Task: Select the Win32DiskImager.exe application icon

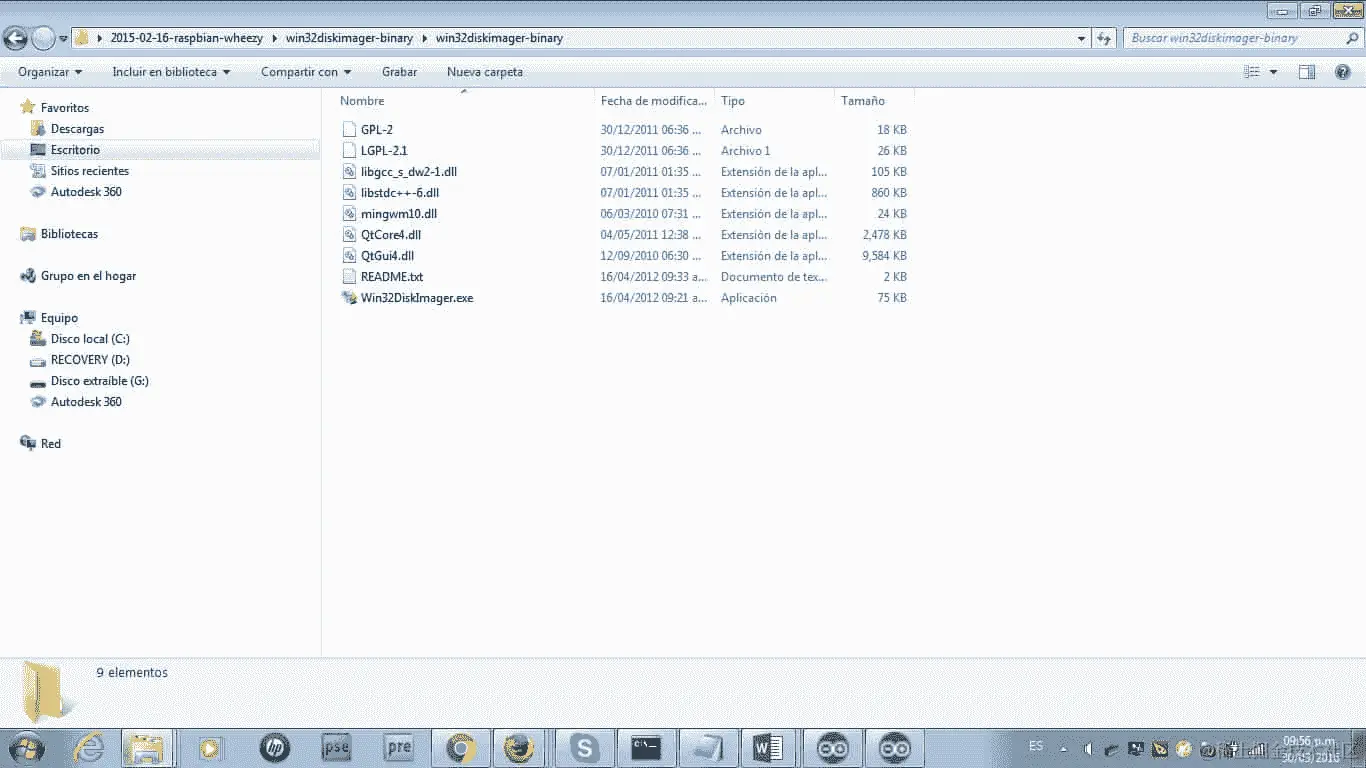Action: [349, 298]
